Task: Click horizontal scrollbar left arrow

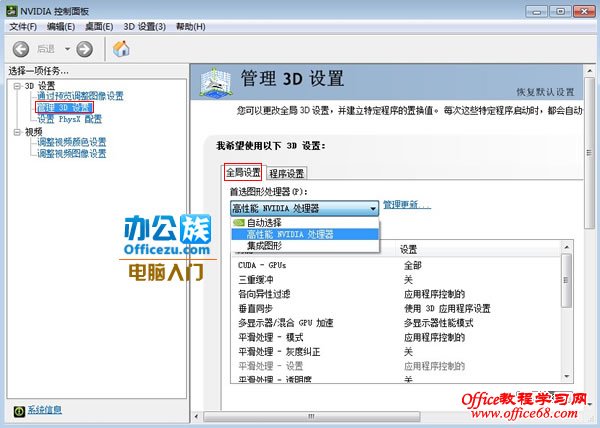Action: pyautogui.click(x=197, y=416)
